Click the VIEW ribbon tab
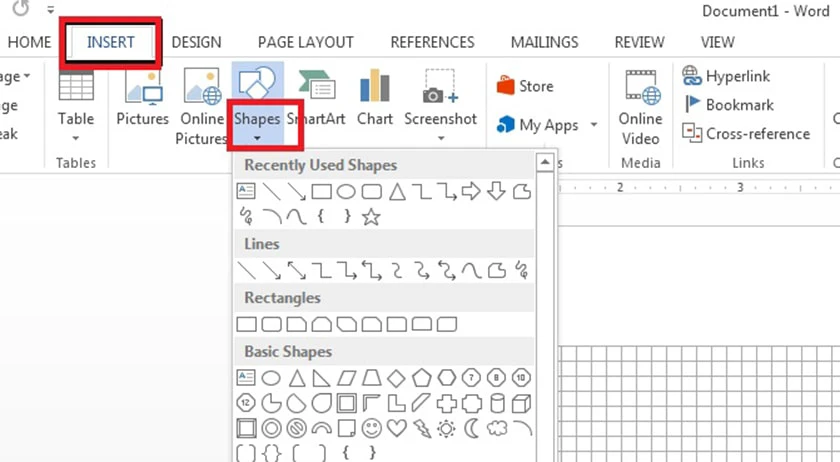 [x=717, y=42]
